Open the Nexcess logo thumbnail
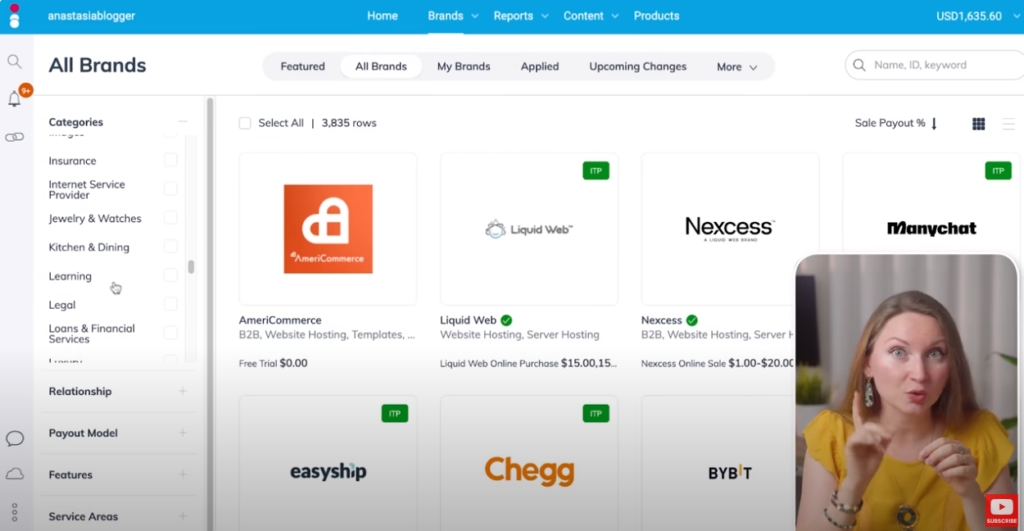Image resolution: width=1024 pixels, height=531 pixels. click(x=730, y=229)
